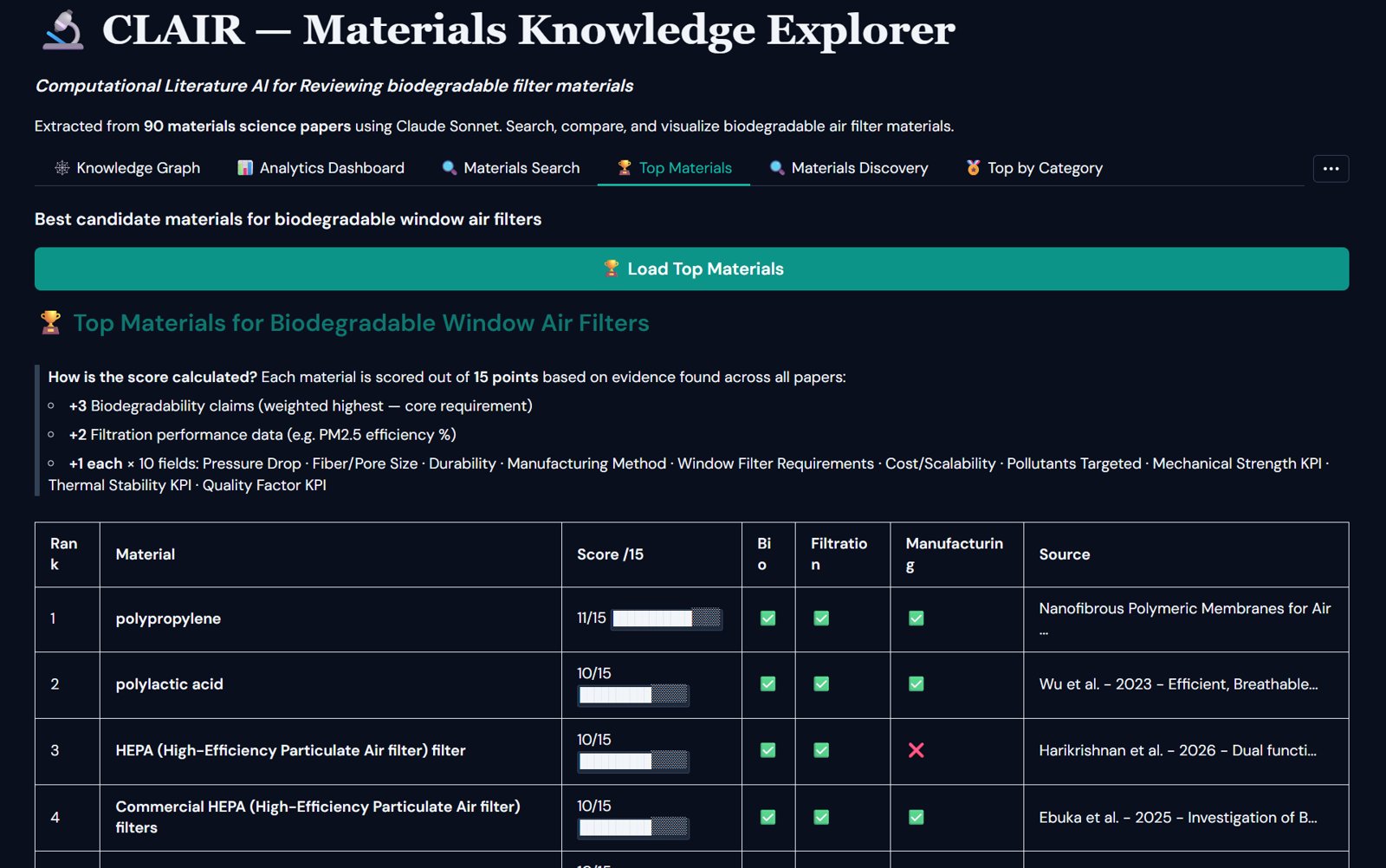Click the trophy icon beside the section heading

51,322
